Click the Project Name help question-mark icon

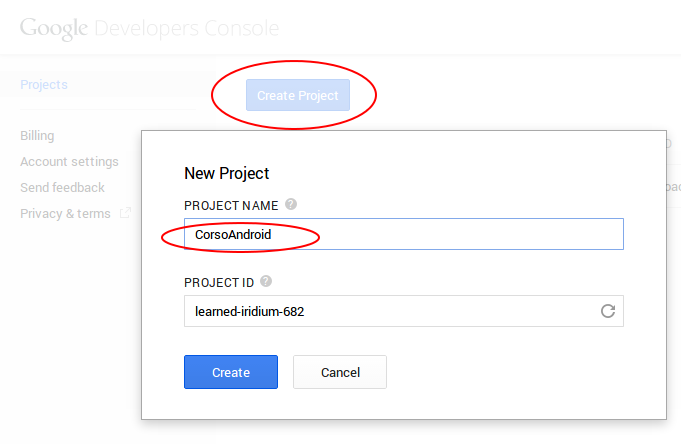(x=291, y=204)
